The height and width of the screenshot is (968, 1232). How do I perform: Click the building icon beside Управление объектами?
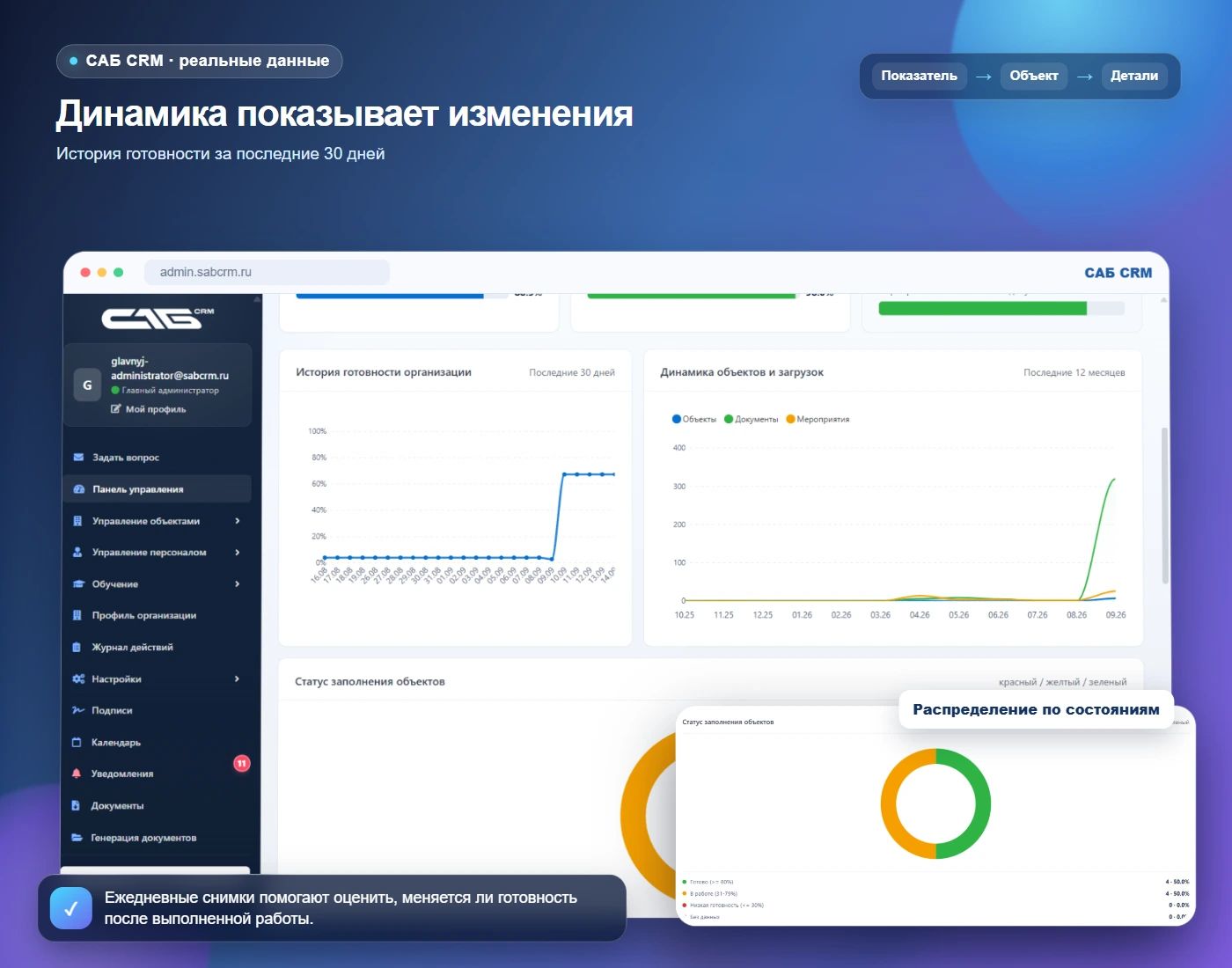click(77, 521)
